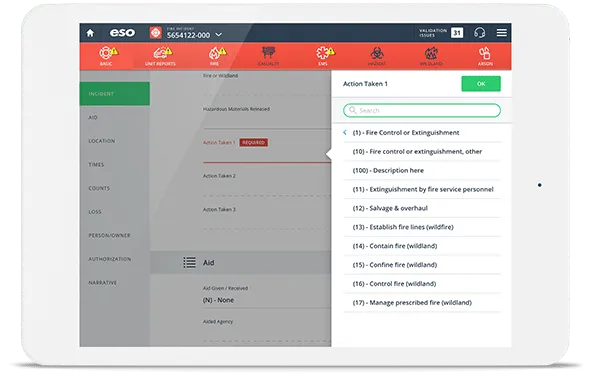
Task: Focus the Search field
Action: coord(422,111)
